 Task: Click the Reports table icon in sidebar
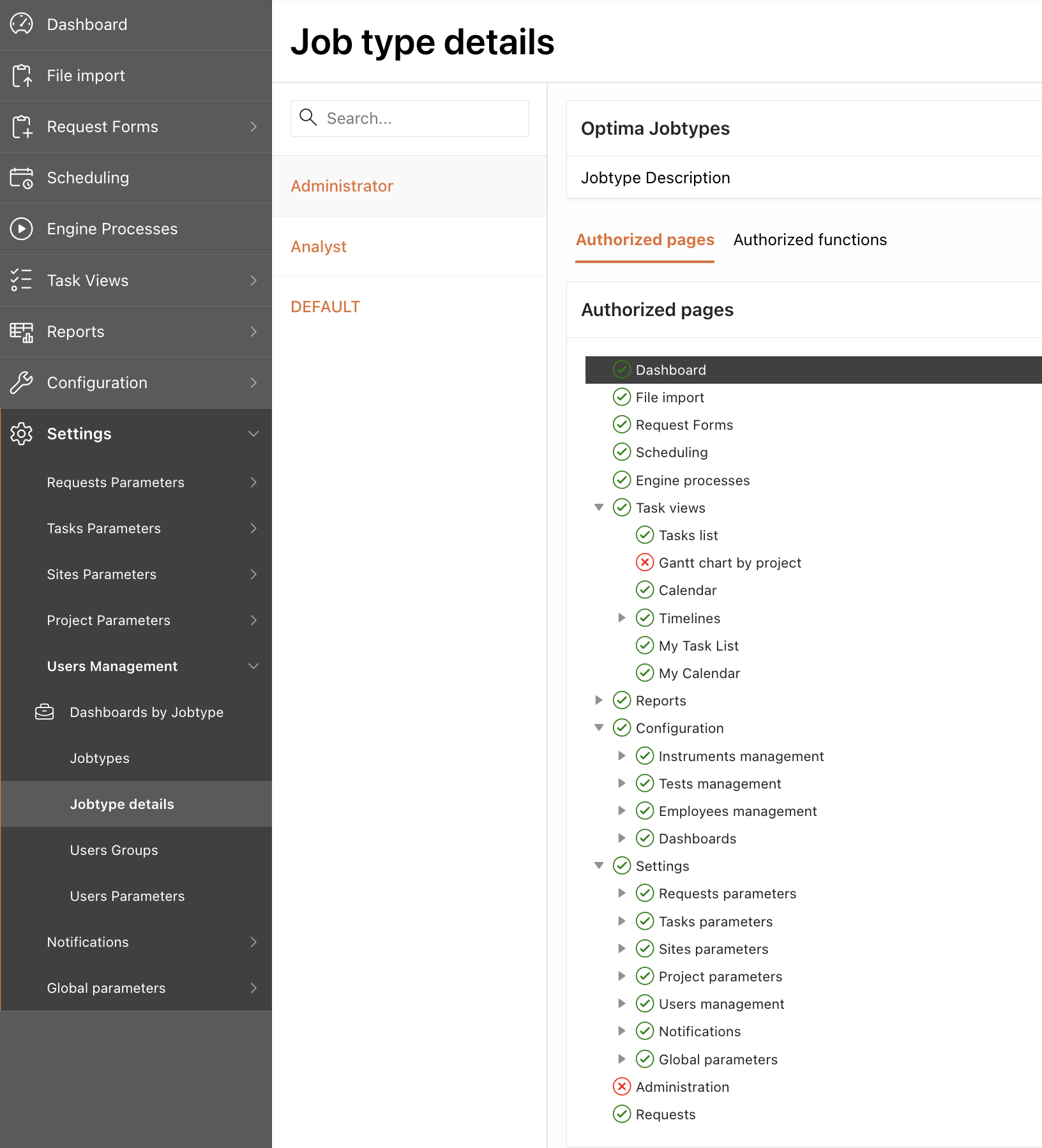coord(22,332)
